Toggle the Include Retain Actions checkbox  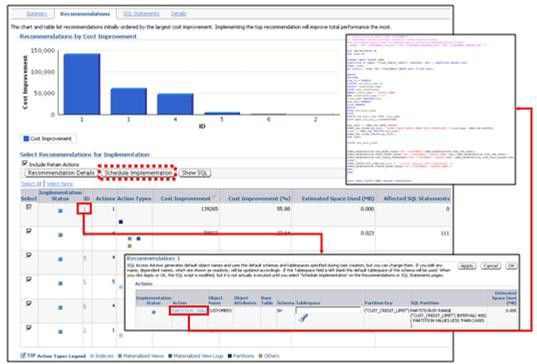pyautogui.click(x=25, y=163)
